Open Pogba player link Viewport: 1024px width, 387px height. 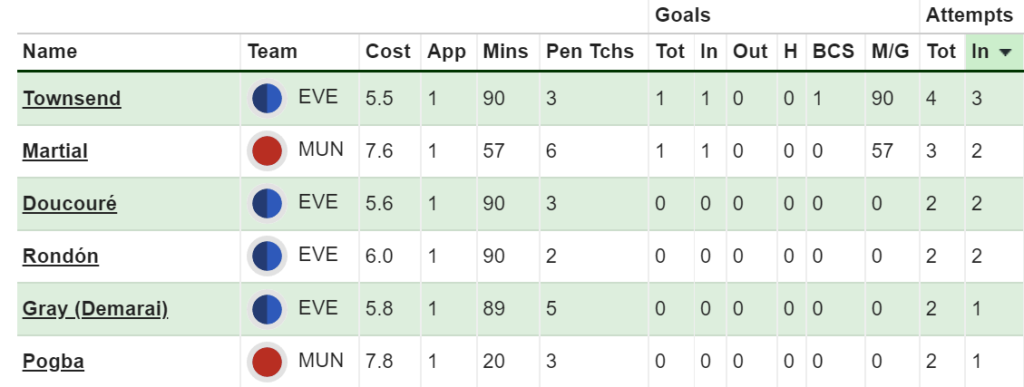pyautogui.click(x=54, y=362)
